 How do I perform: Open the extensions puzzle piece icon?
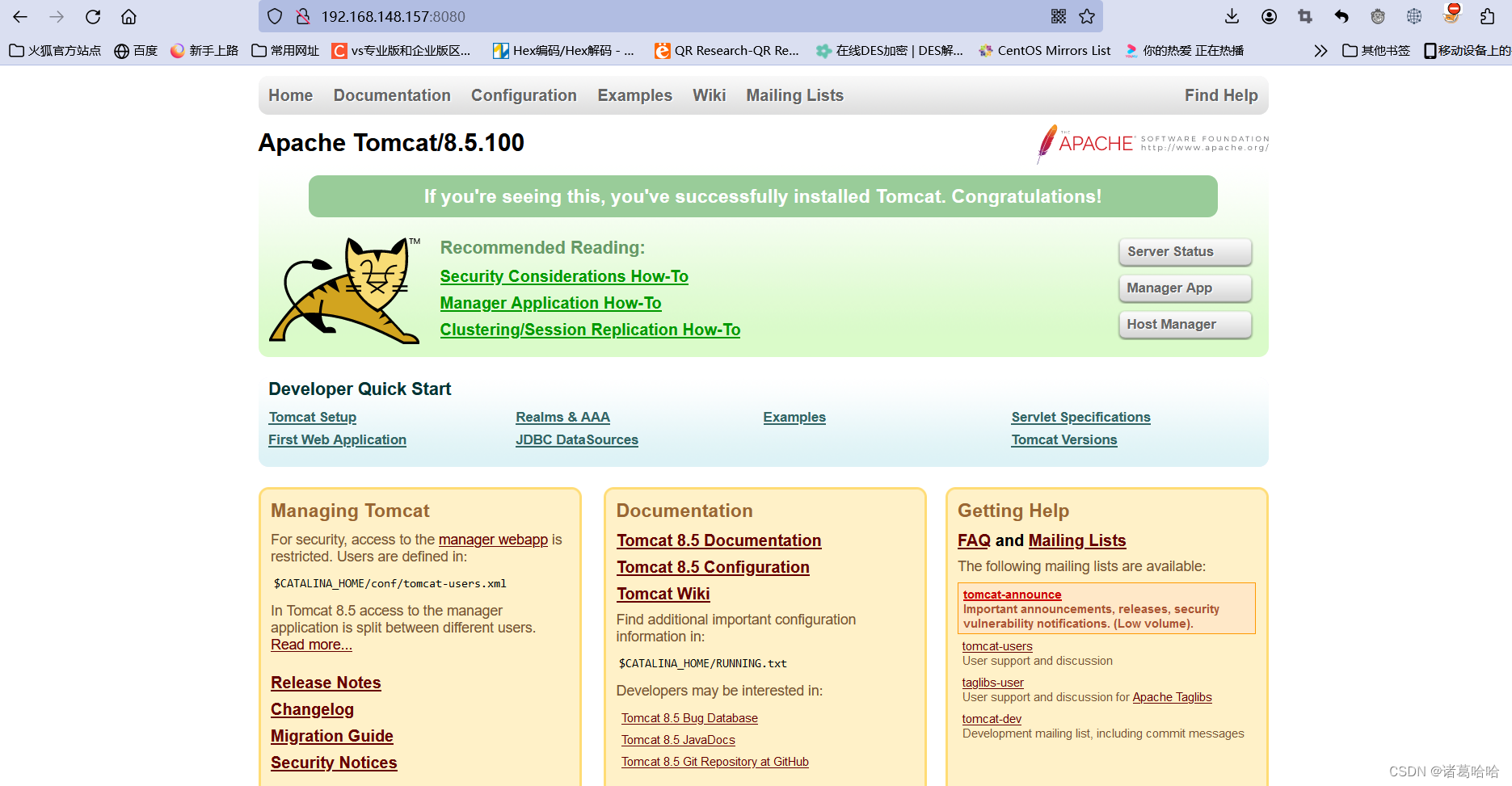[x=1488, y=16]
